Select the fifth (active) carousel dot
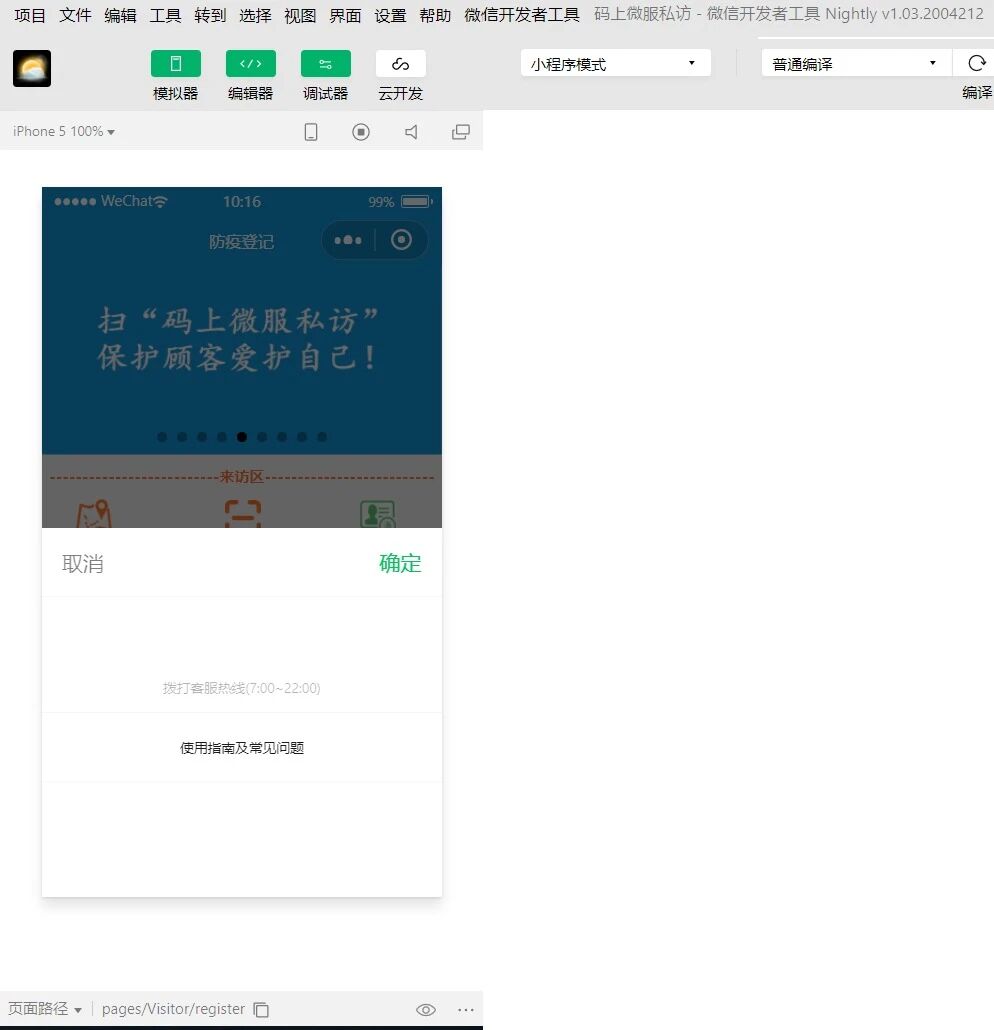 [x=242, y=437]
